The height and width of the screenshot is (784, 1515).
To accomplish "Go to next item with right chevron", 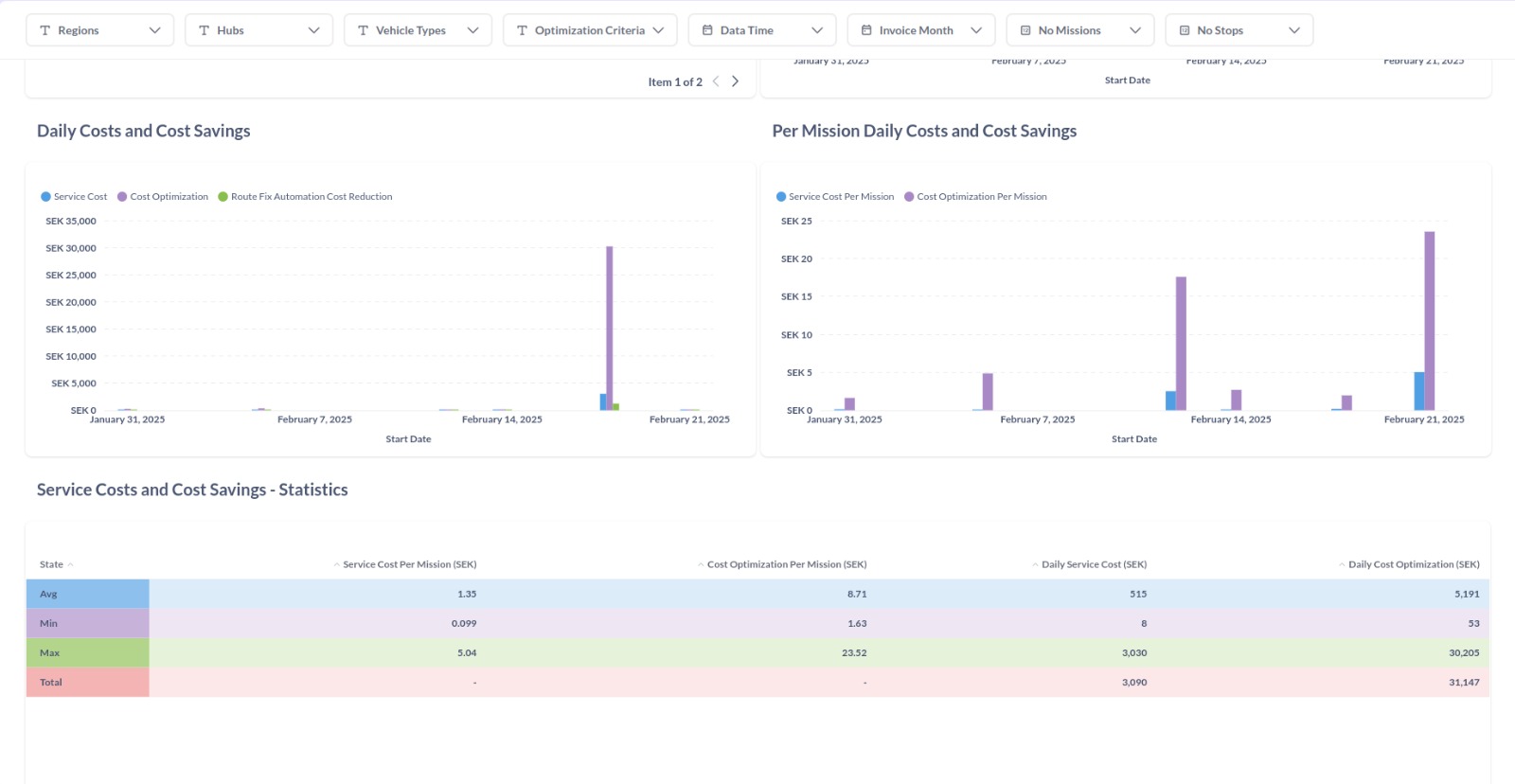I will pyautogui.click(x=735, y=81).
